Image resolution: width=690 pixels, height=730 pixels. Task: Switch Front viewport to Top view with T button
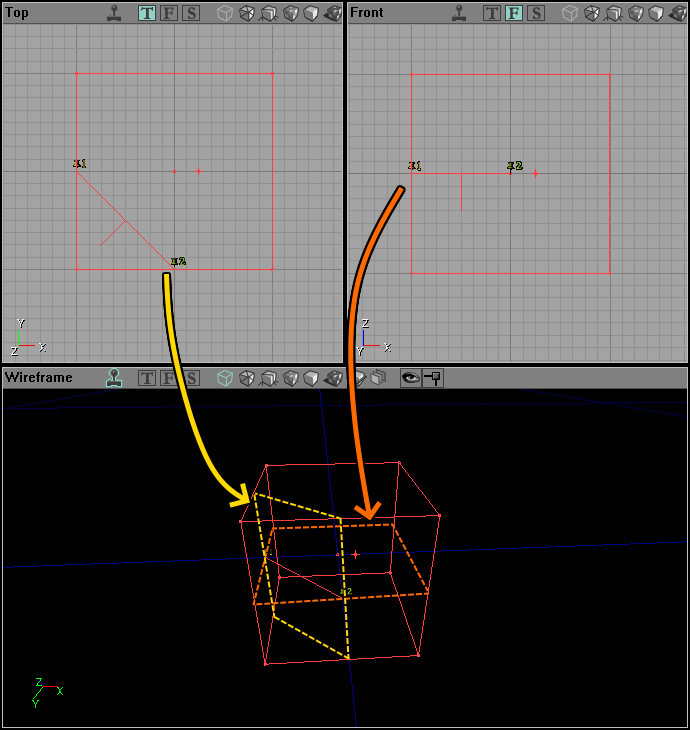[x=492, y=13]
